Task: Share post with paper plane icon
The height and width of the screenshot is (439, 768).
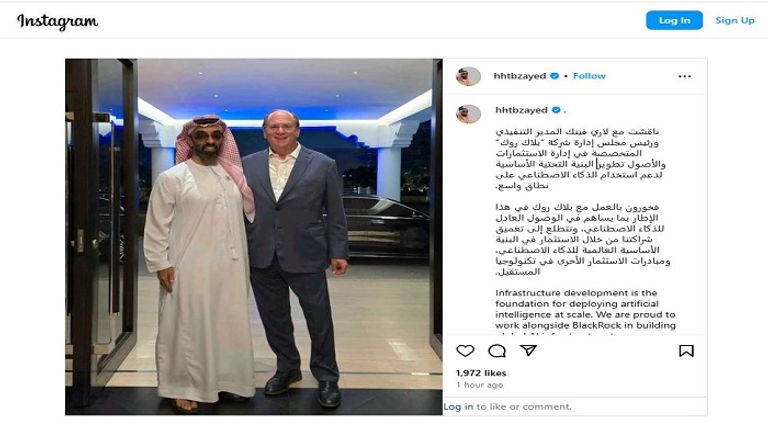Action: (x=528, y=350)
